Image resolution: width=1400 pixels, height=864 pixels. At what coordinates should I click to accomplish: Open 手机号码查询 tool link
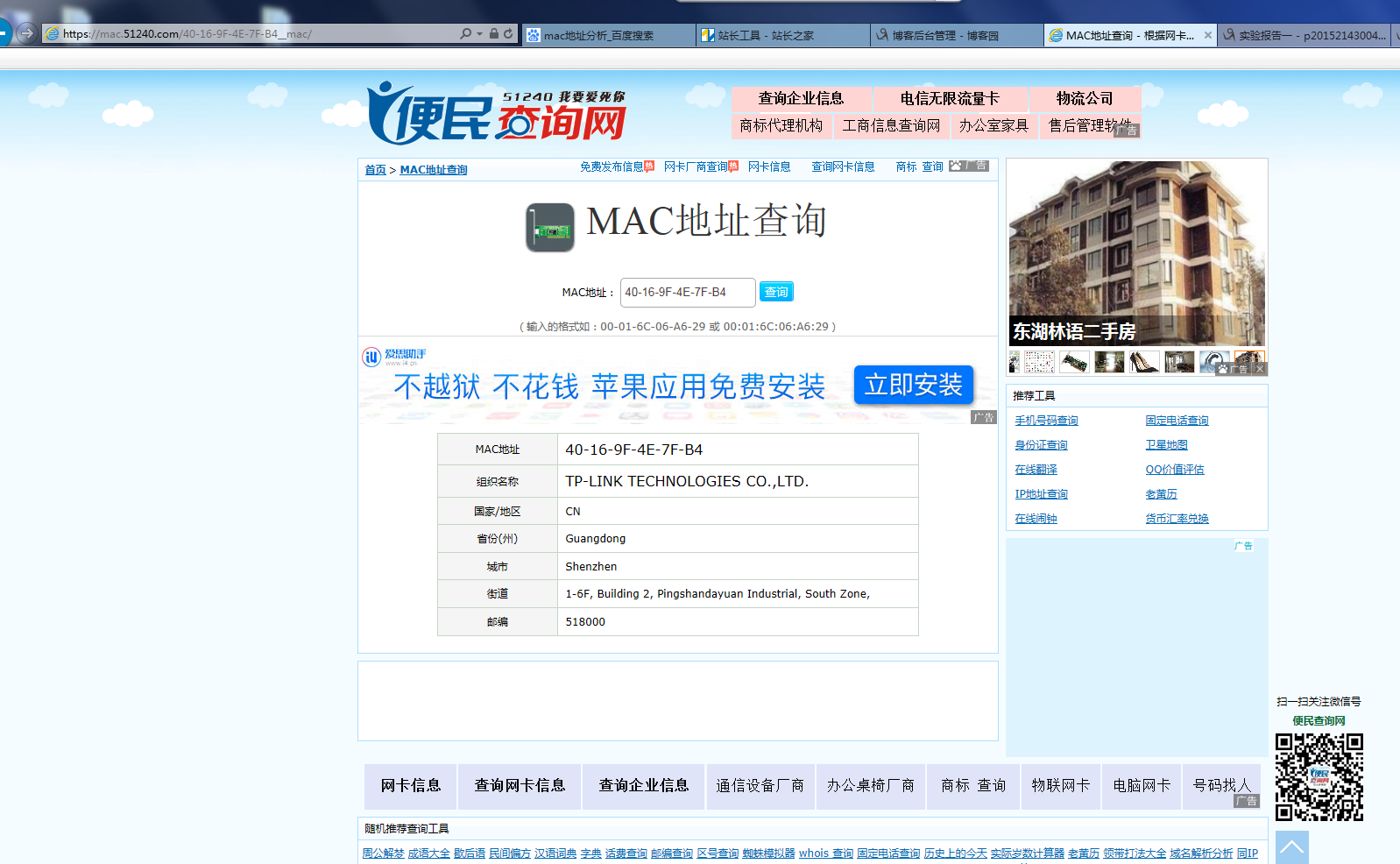coord(1046,421)
